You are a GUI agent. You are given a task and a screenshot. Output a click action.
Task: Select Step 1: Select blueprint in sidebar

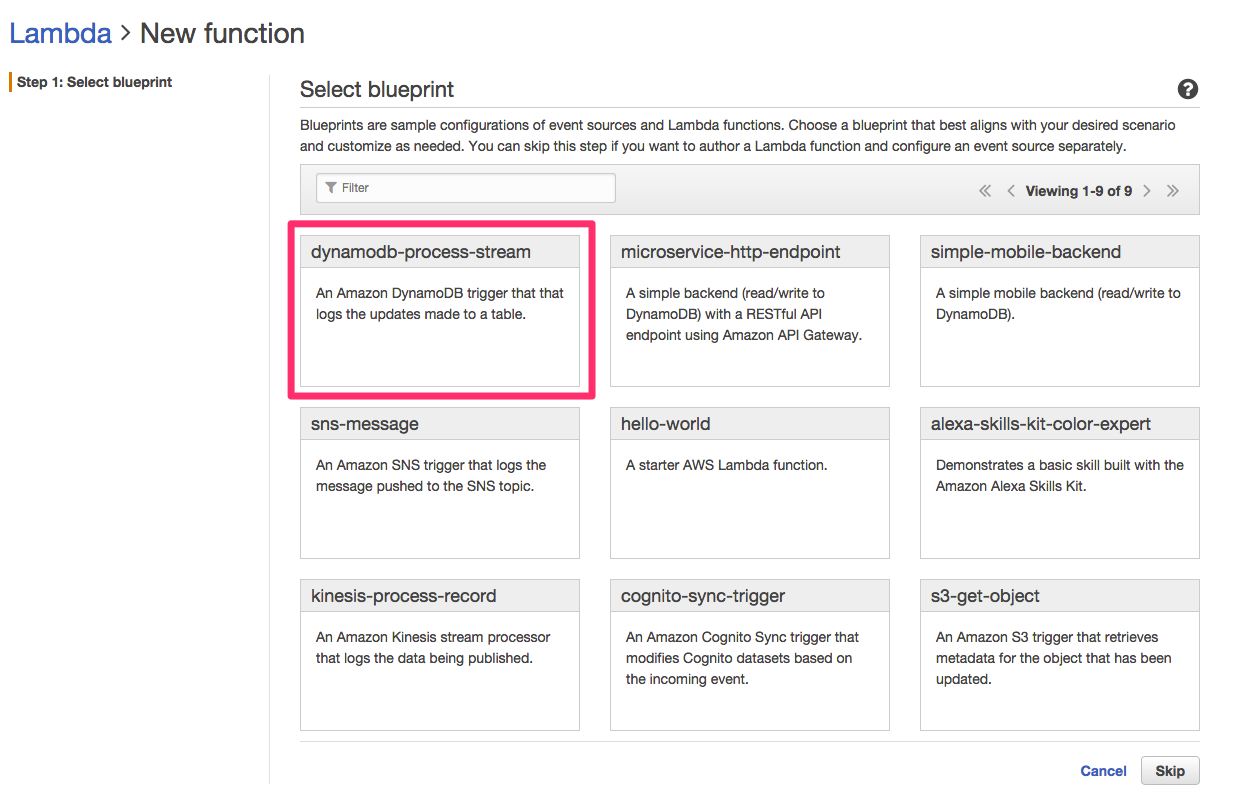coord(93,82)
